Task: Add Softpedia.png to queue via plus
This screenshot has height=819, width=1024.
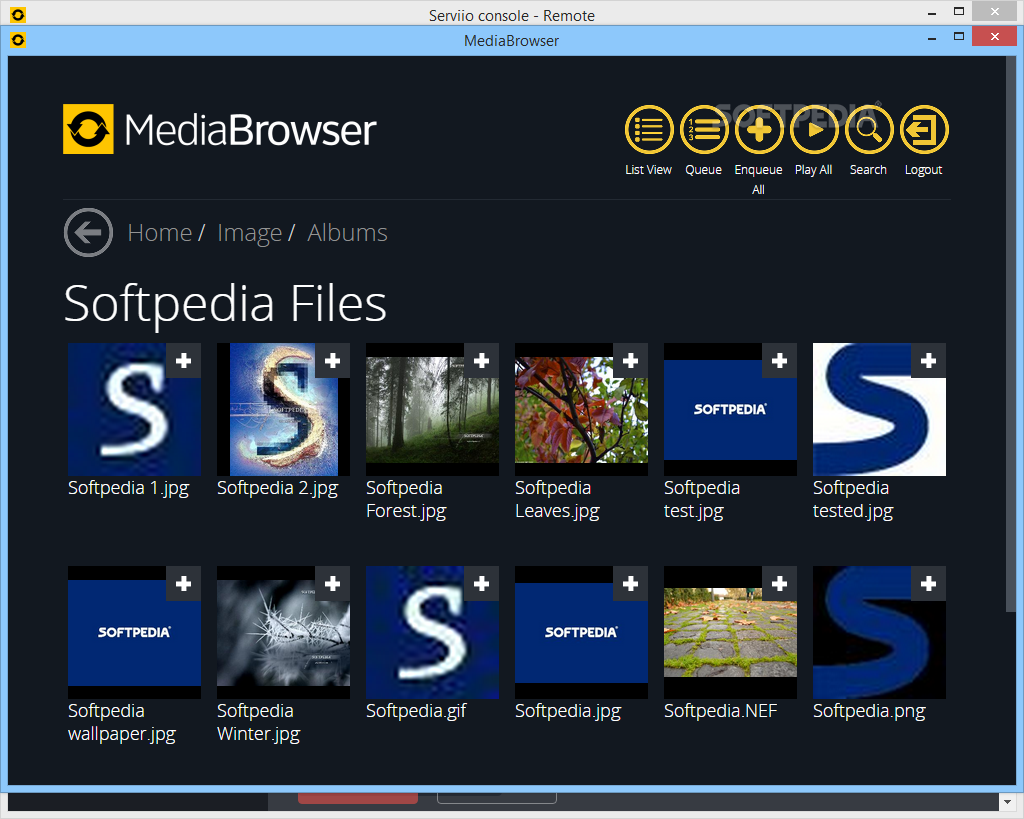Action: click(928, 583)
